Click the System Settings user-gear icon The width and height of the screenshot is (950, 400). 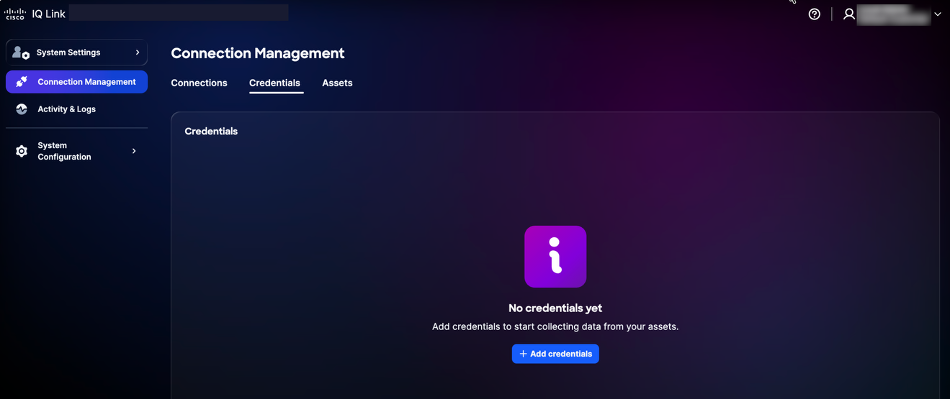(x=21, y=53)
